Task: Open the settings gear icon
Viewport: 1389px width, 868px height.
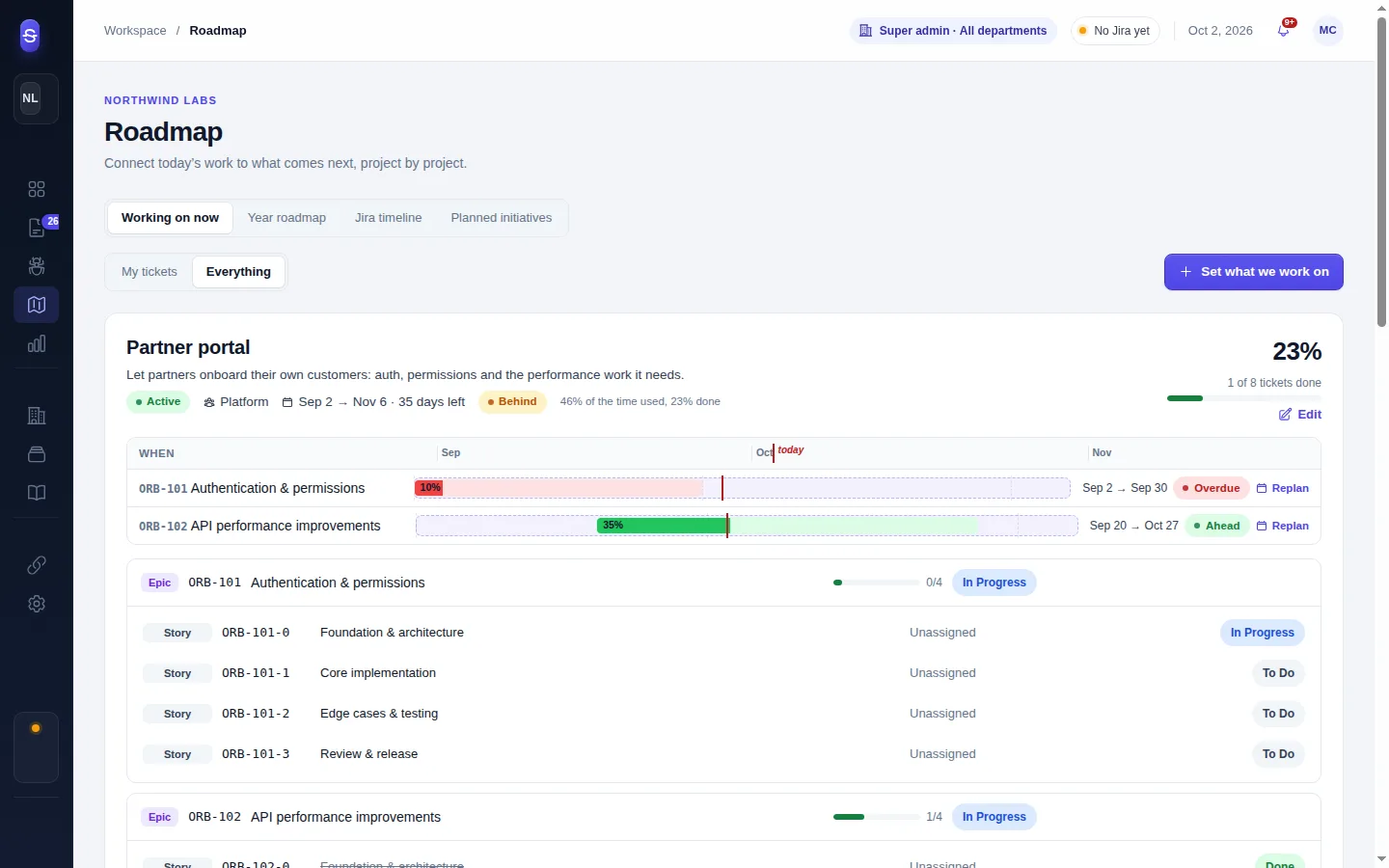Action: [37, 604]
